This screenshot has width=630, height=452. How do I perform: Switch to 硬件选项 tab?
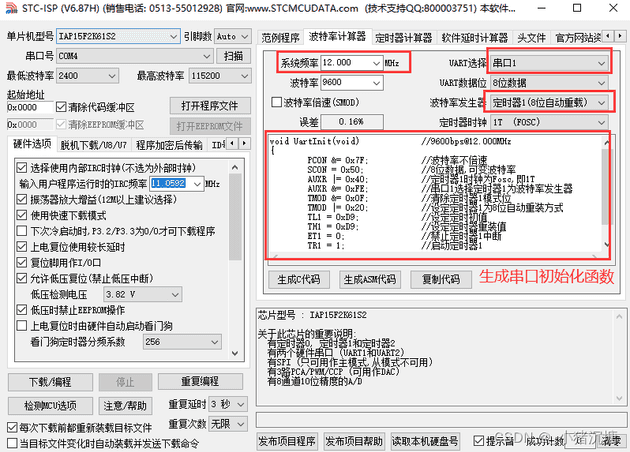click(32, 144)
